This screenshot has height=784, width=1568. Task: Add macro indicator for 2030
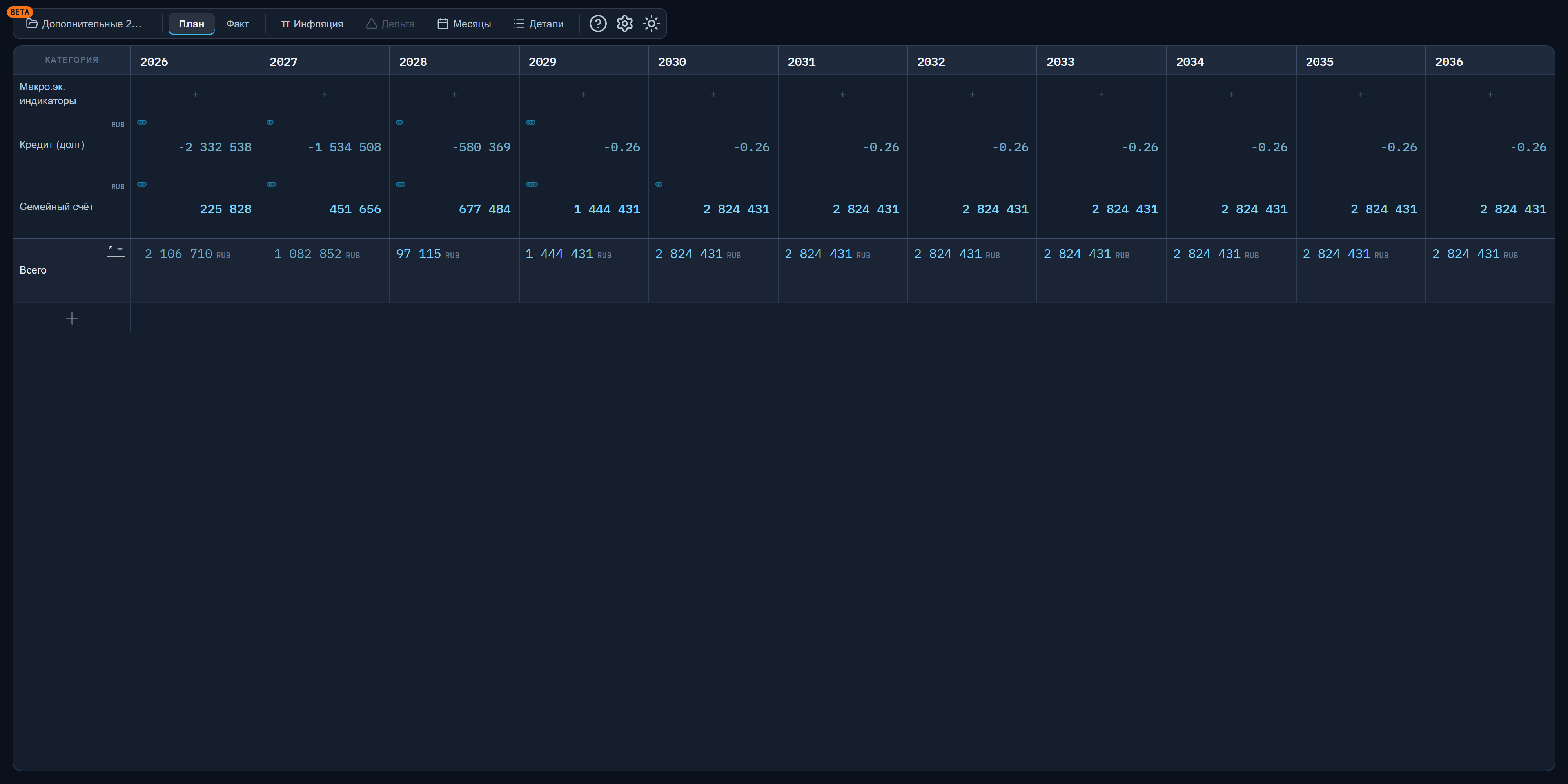click(x=713, y=94)
